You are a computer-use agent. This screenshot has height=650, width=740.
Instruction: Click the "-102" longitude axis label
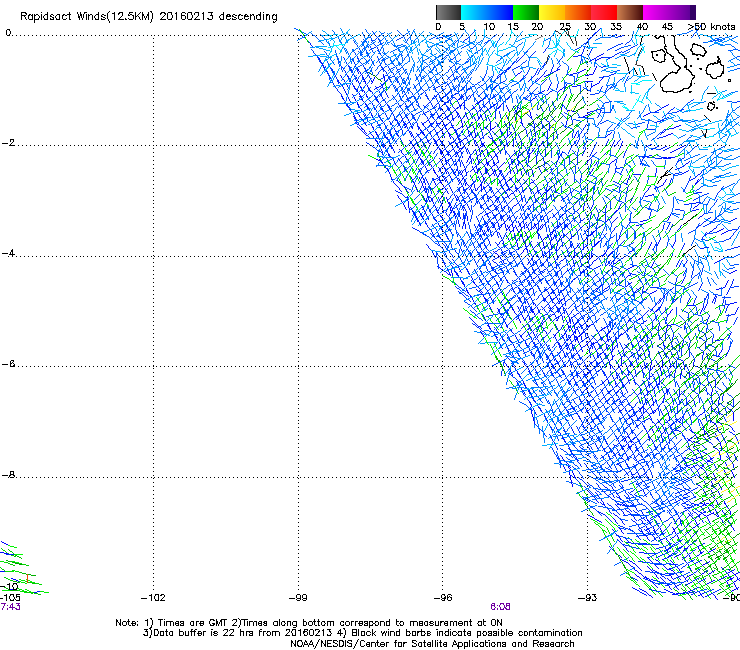pyautogui.click(x=153, y=598)
